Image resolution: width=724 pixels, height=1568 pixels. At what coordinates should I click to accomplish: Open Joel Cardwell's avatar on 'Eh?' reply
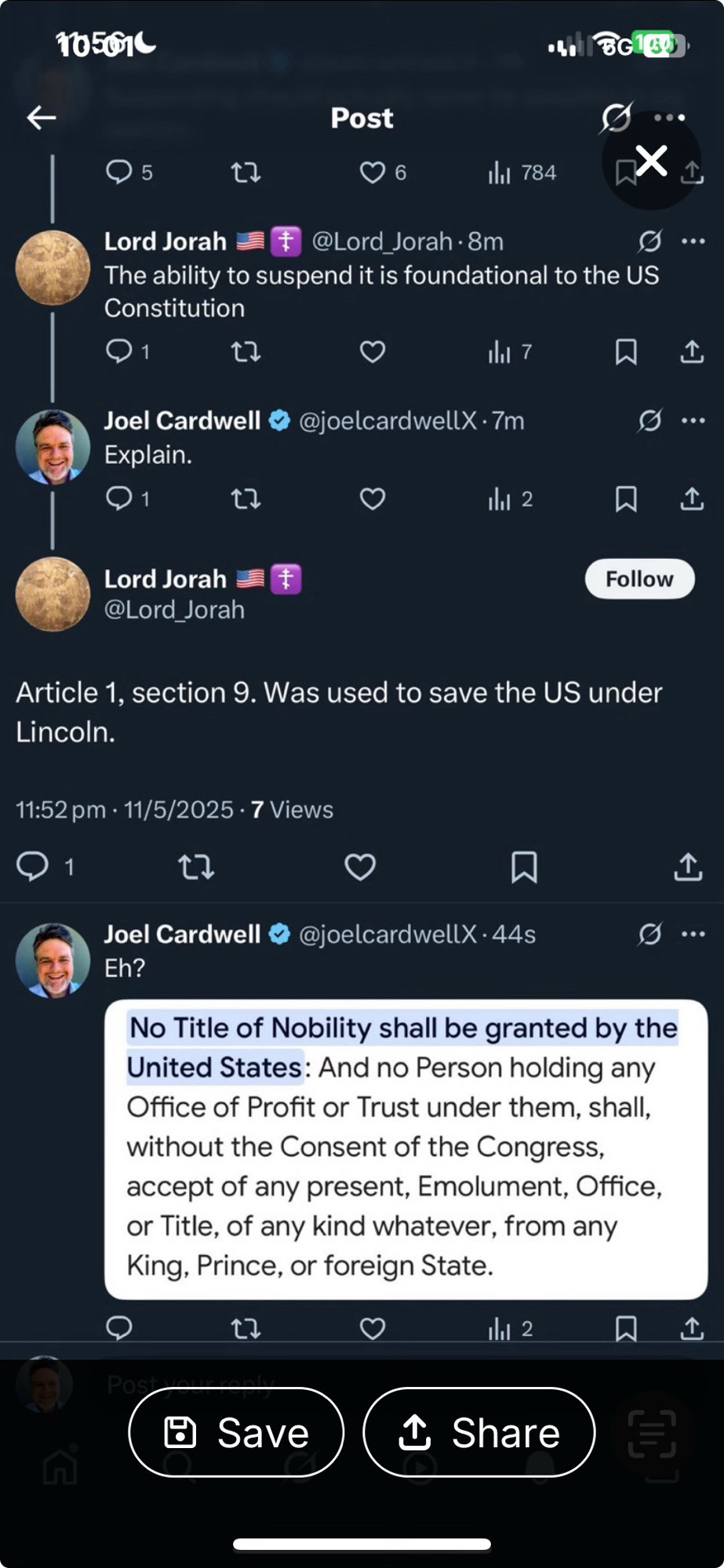click(53, 960)
